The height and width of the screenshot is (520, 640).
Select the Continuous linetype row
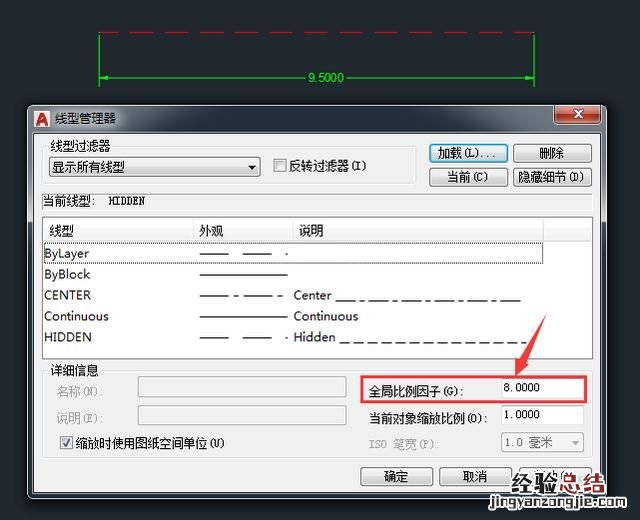click(293, 316)
